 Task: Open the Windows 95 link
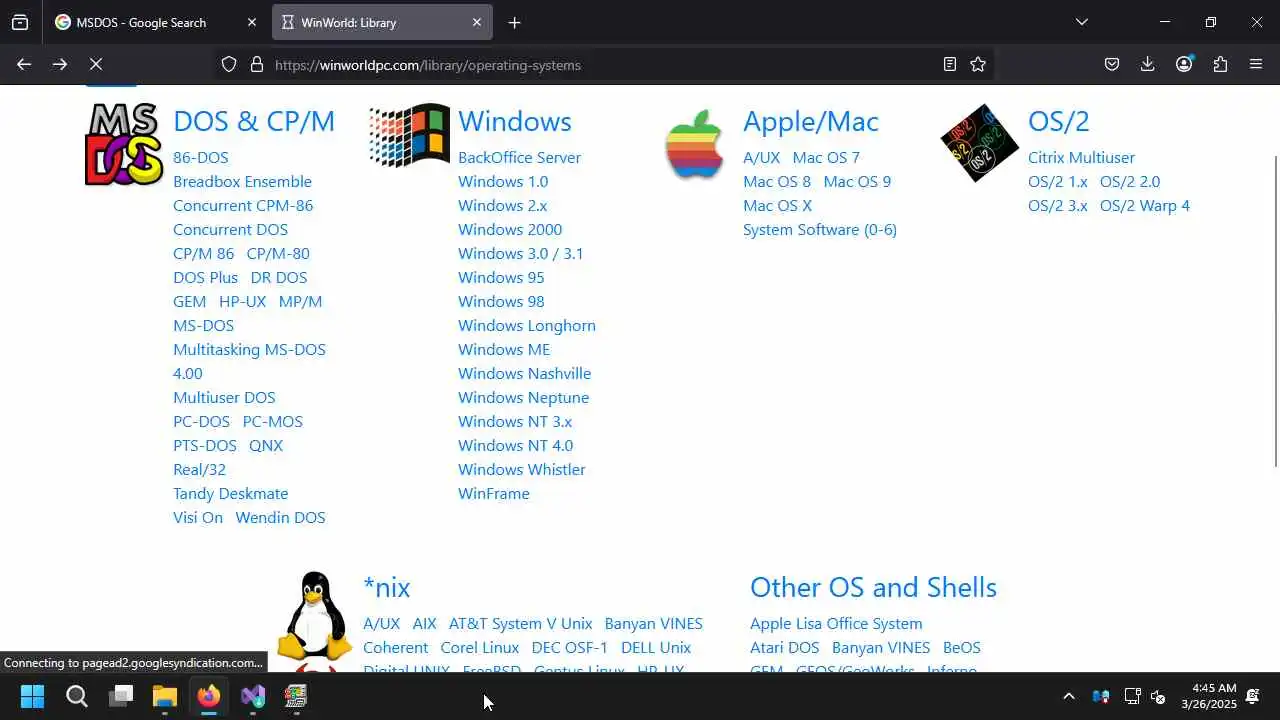(501, 277)
